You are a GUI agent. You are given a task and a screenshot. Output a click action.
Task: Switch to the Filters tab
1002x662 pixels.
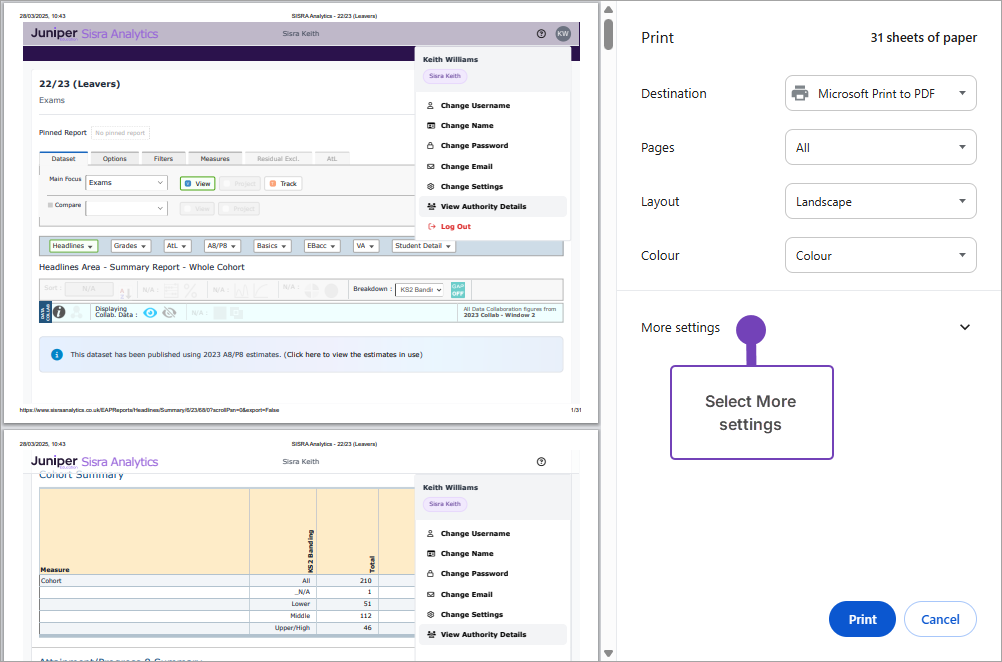click(163, 158)
